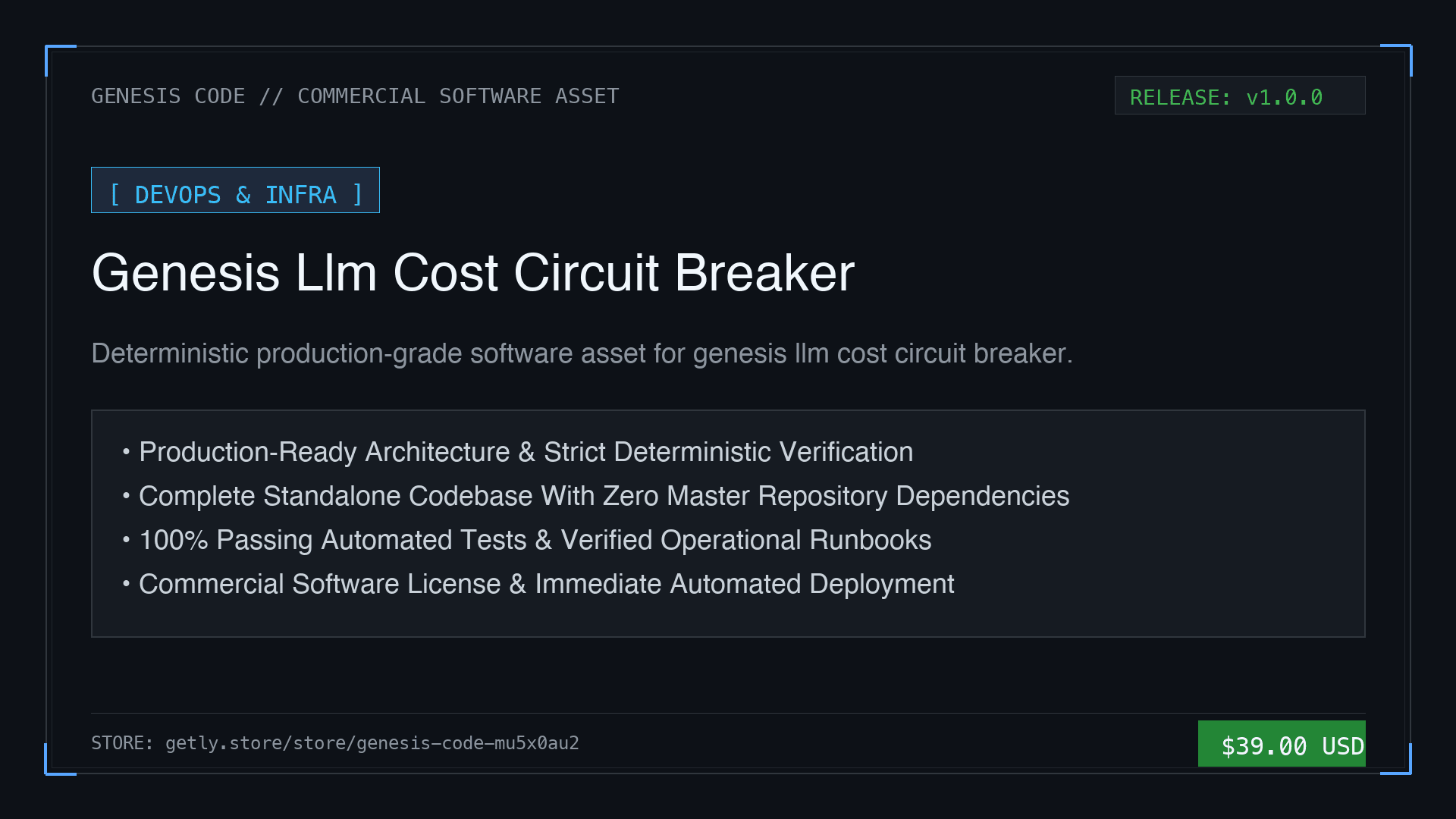Select the Deterministic production-grade description line
This screenshot has height=819, width=1456.
[582, 354]
